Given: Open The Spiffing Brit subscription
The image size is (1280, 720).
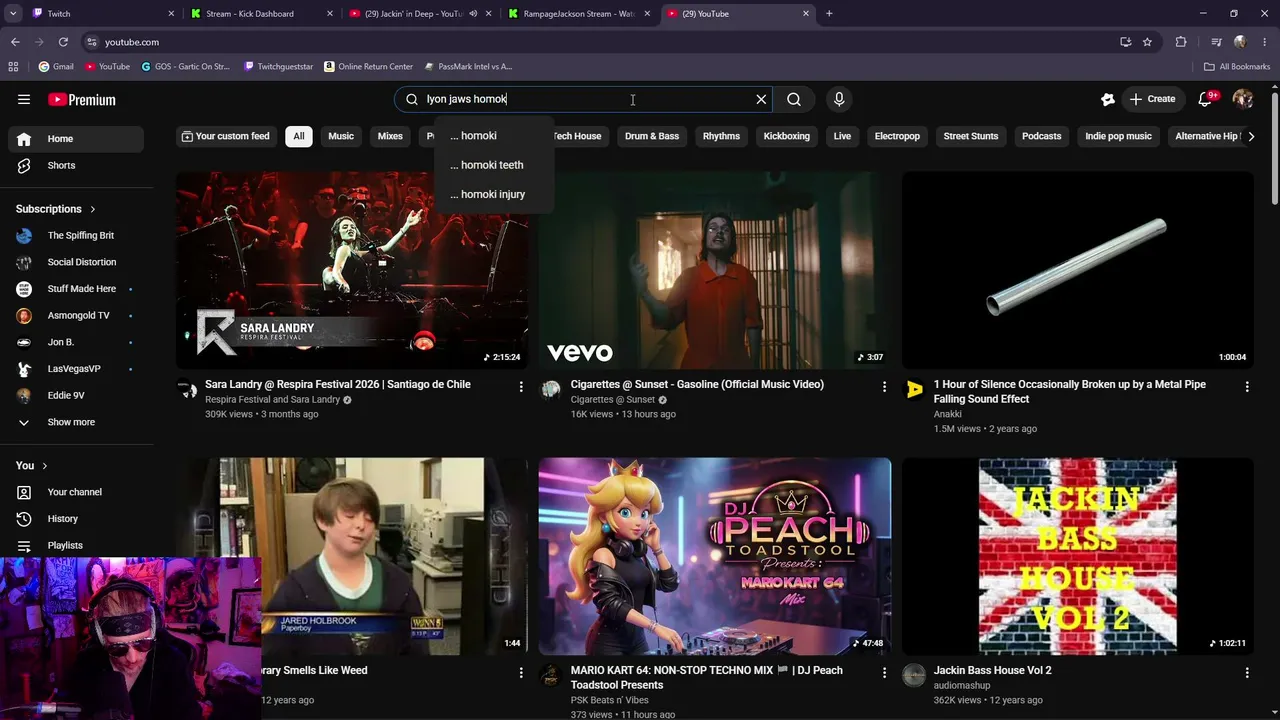Looking at the screenshot, I should pos(76,236).
